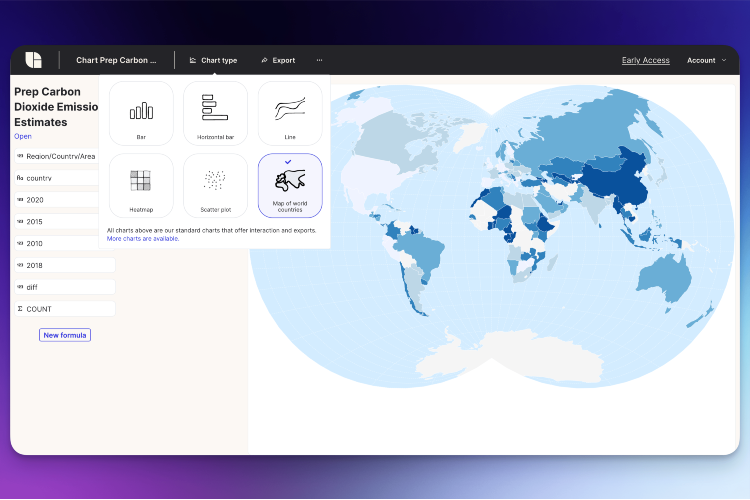Click the New formula button
This screenshot has width=750, height=500.
(x=65, y=335)
